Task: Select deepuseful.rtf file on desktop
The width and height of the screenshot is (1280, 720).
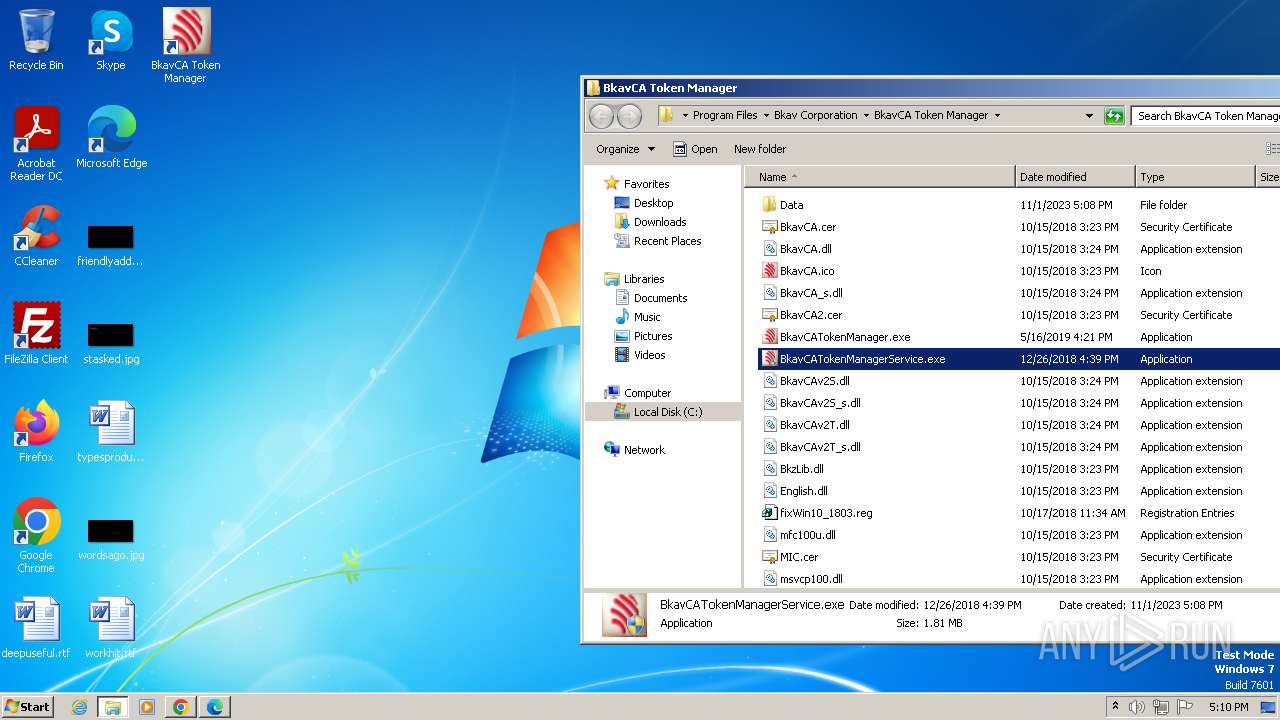Action: point(36,627)
